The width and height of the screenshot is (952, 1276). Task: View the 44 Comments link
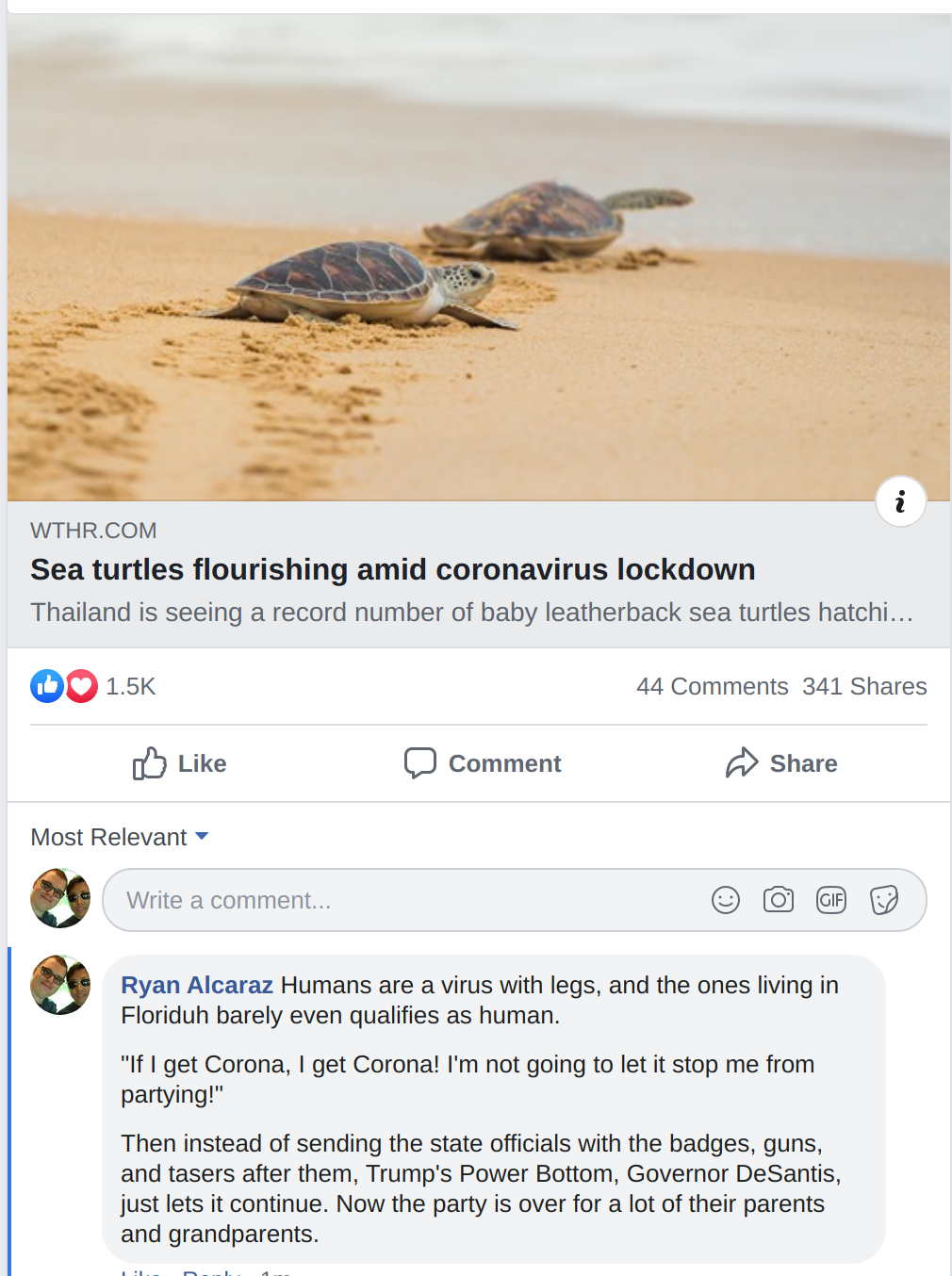tap(712, 686)
